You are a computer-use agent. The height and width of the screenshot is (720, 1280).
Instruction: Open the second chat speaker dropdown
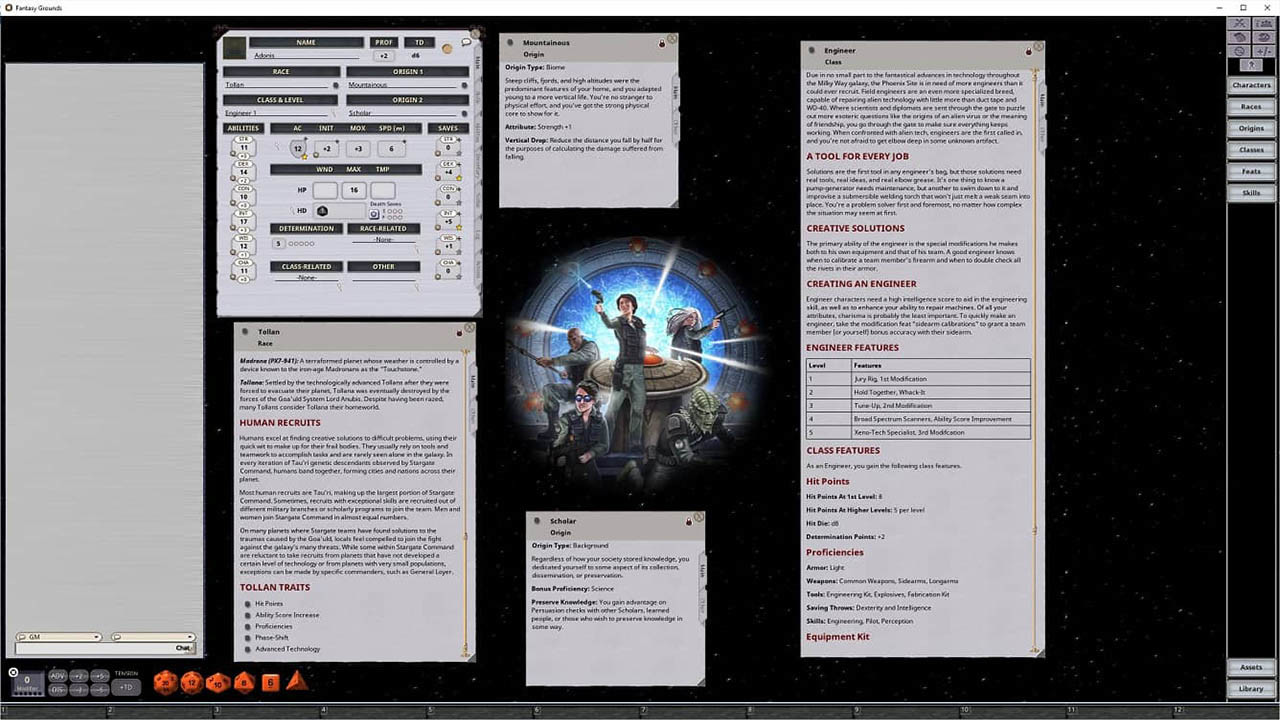[x=190, y=637]
